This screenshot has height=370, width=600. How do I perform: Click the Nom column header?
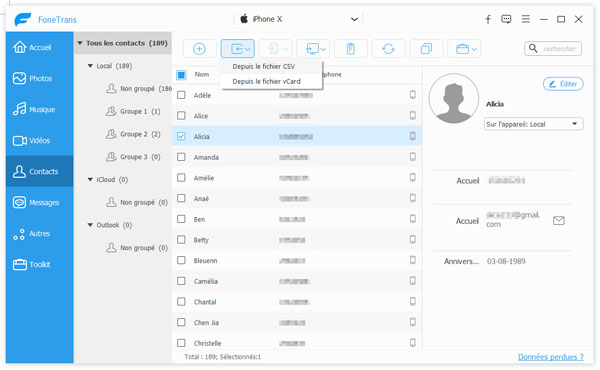click(x=202, y=75)
